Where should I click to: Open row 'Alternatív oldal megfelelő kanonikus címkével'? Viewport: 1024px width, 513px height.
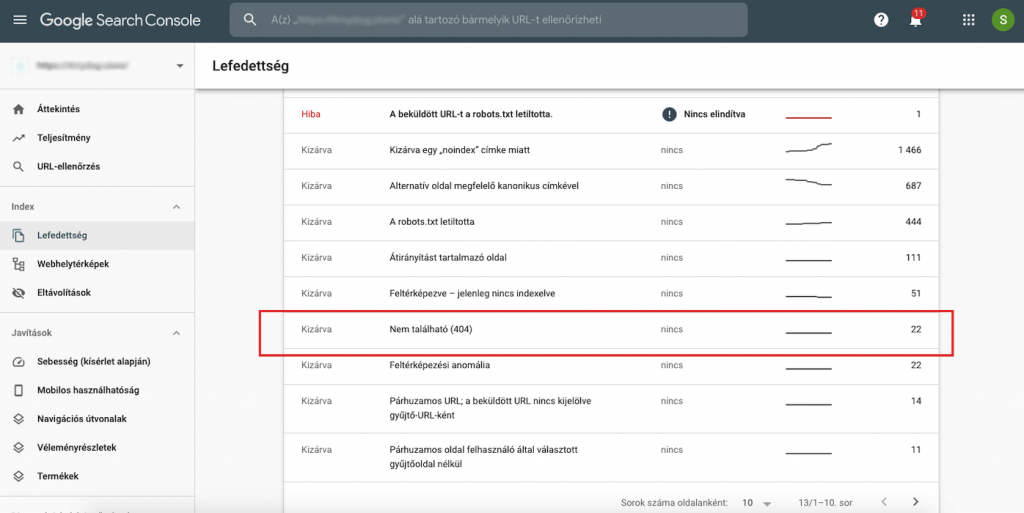(611, 186)
